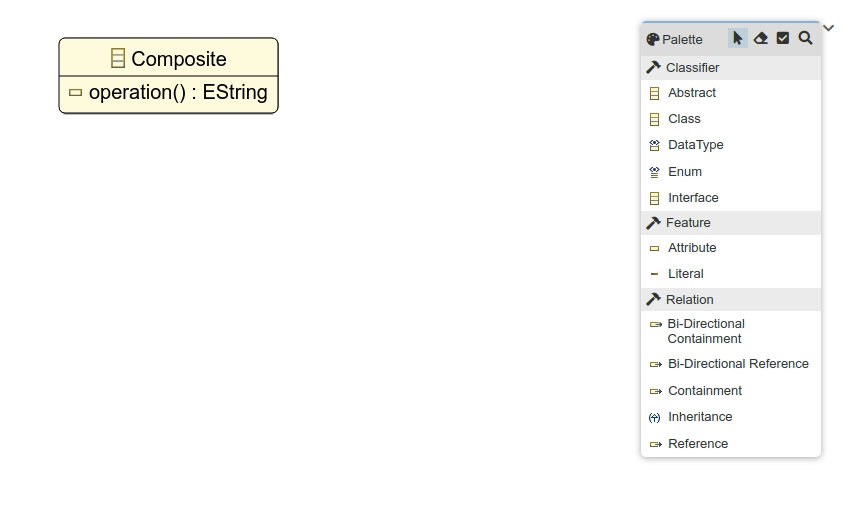This screenshot has width=845, height=526.
Task: Collapse the Classifier group header
Action: (x=730, y=68)
